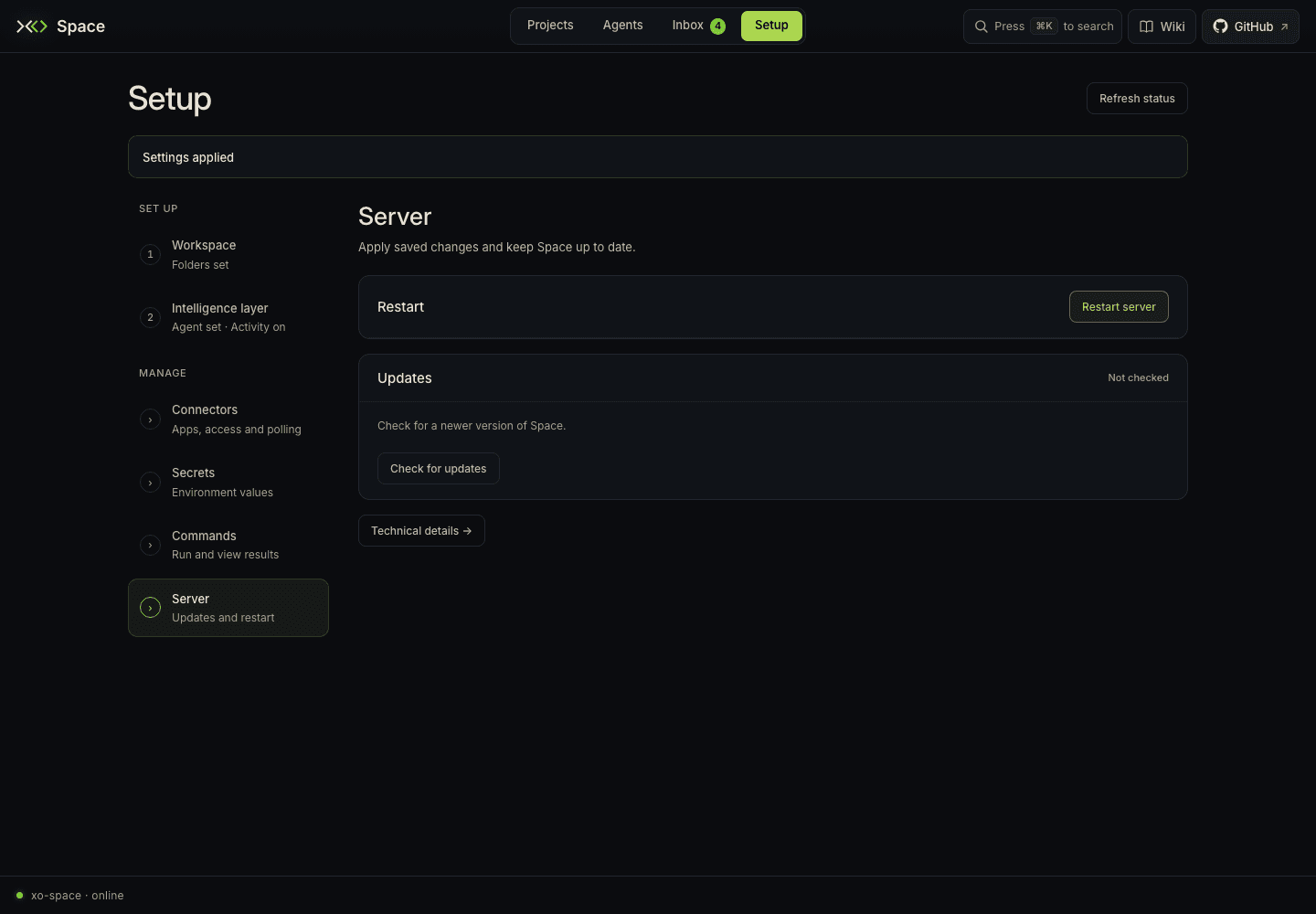Go to Connectors section
Screen dimensions: 1316x914
click(228, 420)
